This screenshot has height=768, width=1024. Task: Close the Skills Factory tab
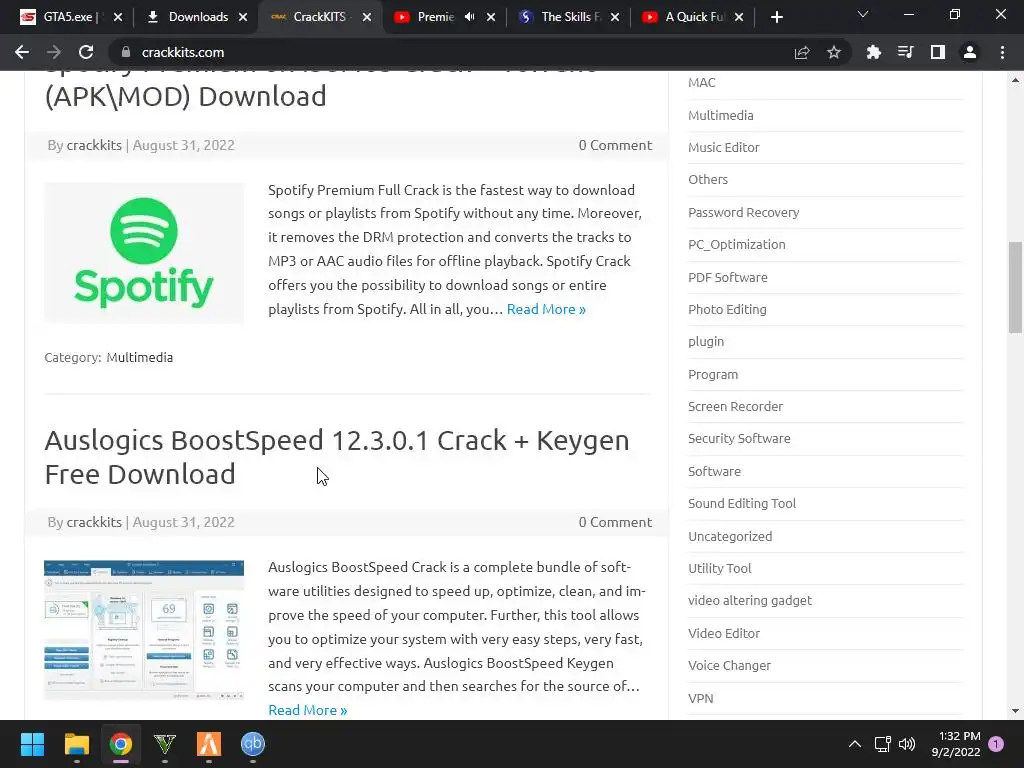pyautogui.click(x=615, y=18)
